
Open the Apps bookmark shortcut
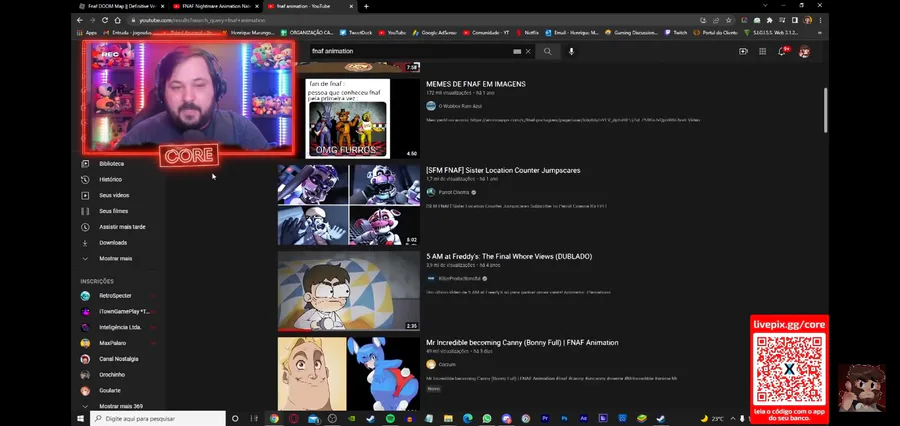point(87,33)
